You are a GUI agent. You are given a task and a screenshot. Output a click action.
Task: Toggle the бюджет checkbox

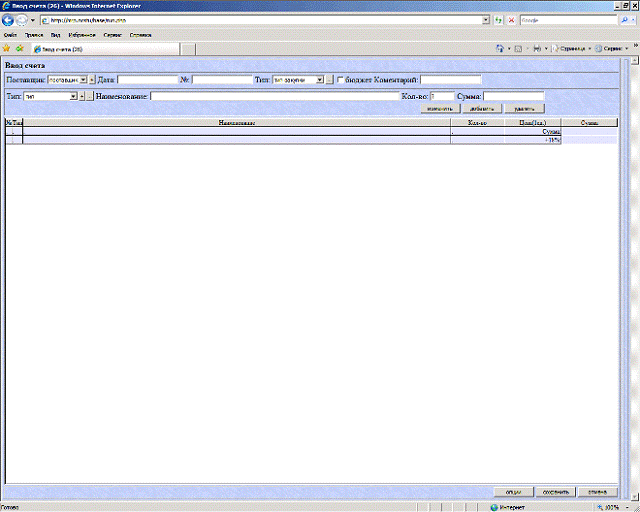tap(340, 80)
